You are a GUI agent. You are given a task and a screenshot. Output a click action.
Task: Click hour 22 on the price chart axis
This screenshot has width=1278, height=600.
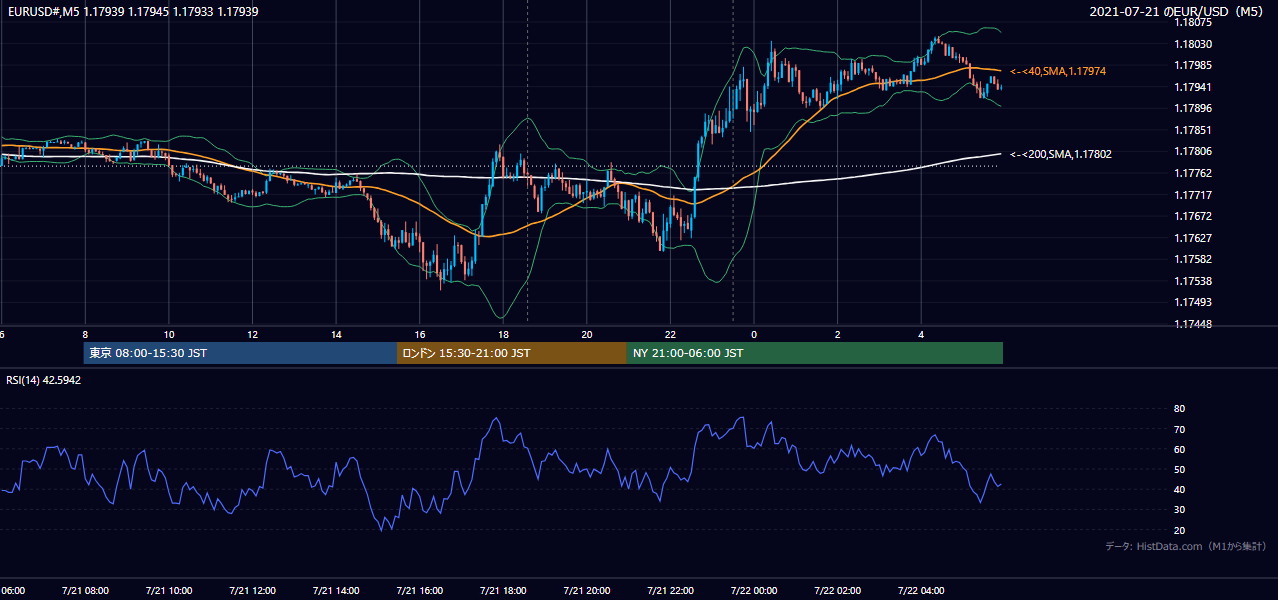[x=671, y=335]
